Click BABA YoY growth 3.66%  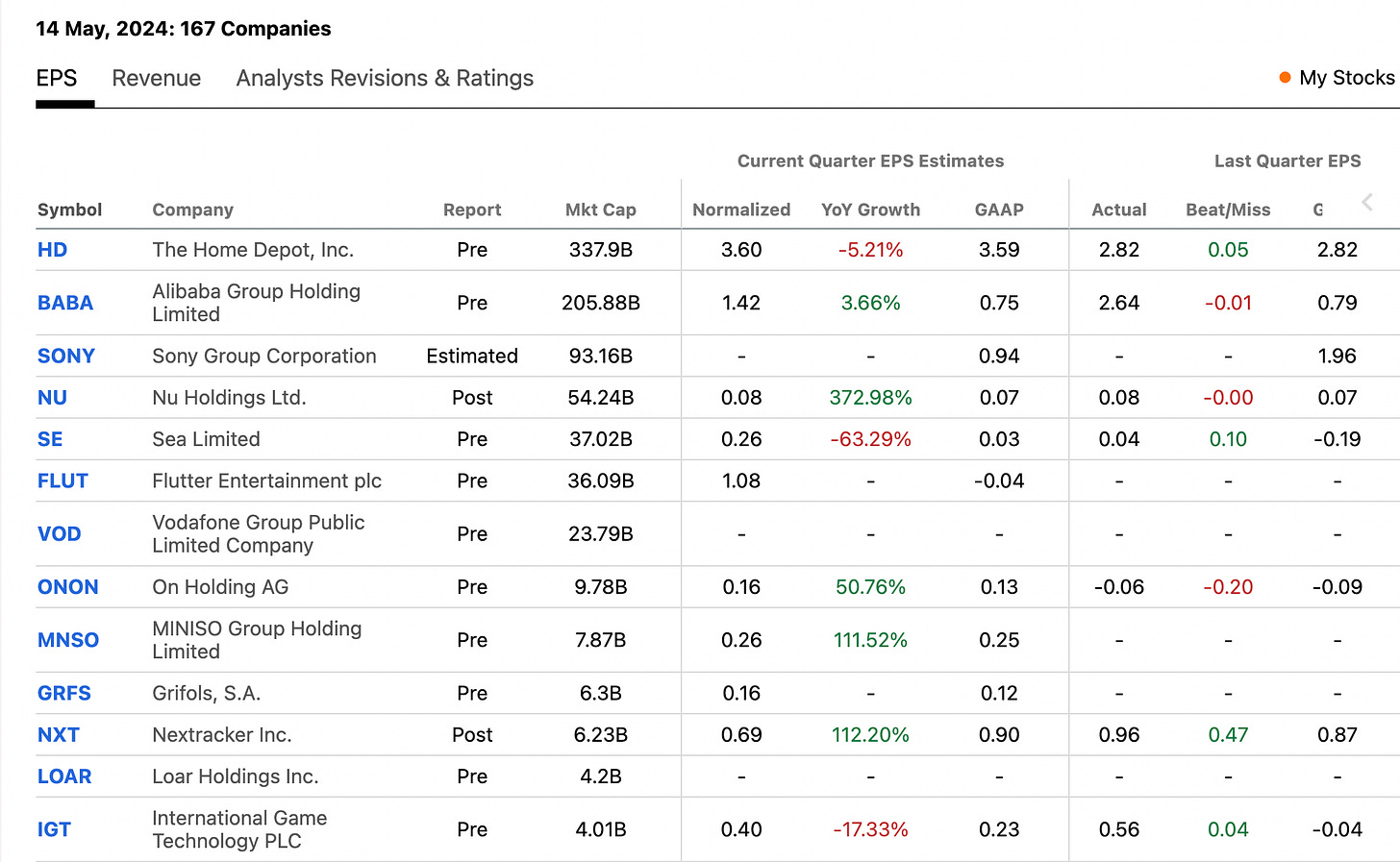[x=871, y=303]
